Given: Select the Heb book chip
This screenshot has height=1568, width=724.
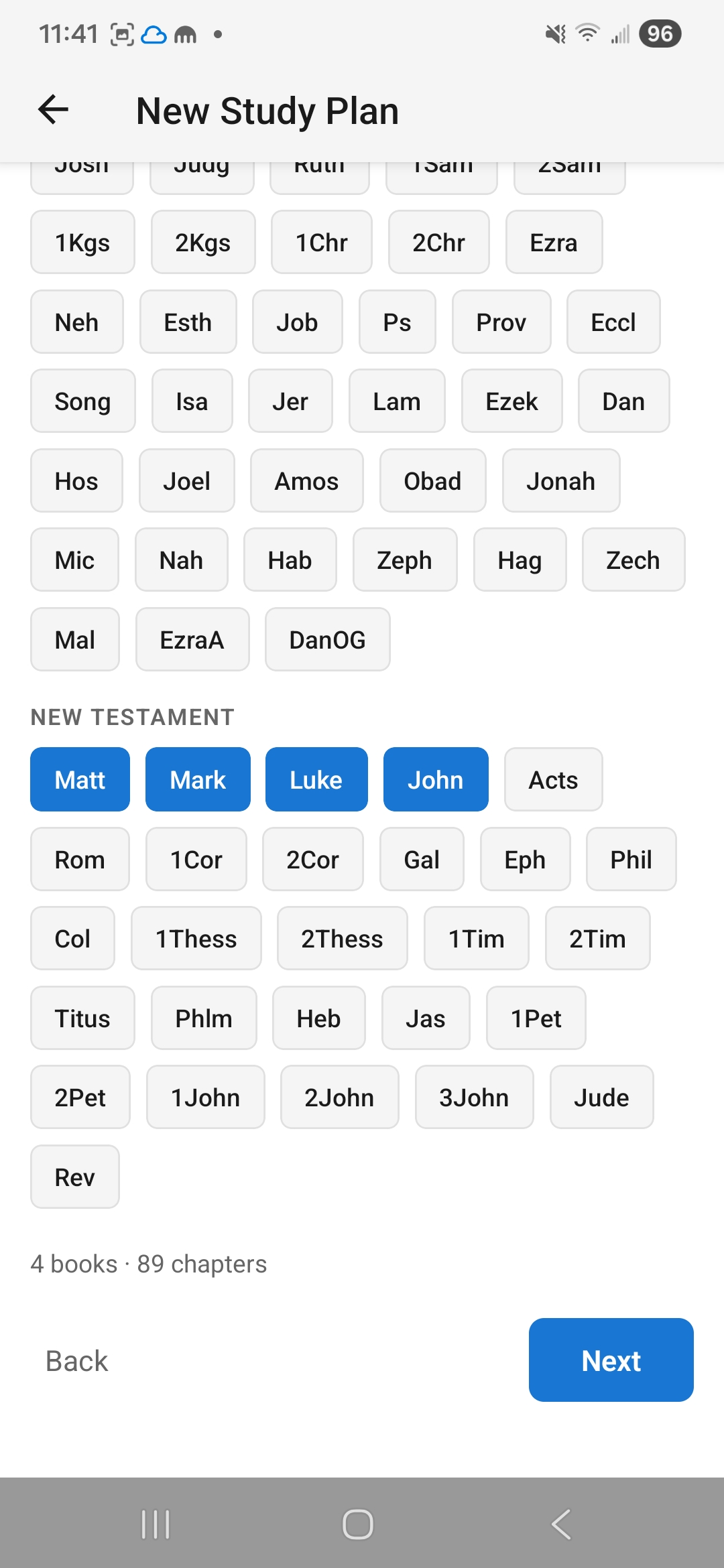Looking at the screenshot, I should (x=318, y=1018).
